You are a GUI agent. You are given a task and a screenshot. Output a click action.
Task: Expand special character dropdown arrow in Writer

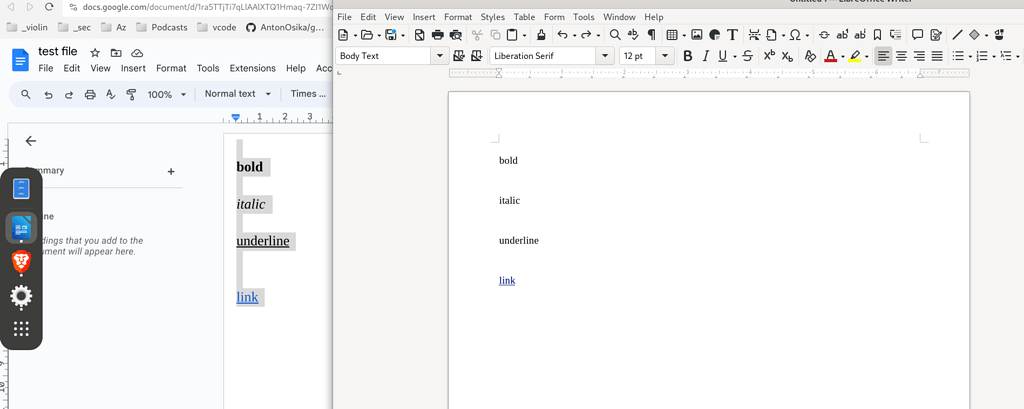click(x=807, y=35)
